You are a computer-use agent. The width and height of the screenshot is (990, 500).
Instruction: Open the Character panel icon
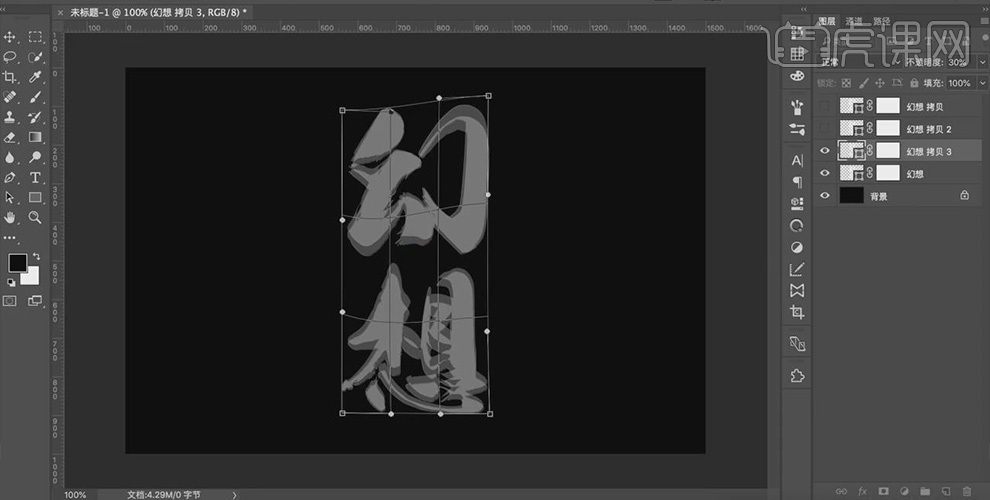coord(797,160)
